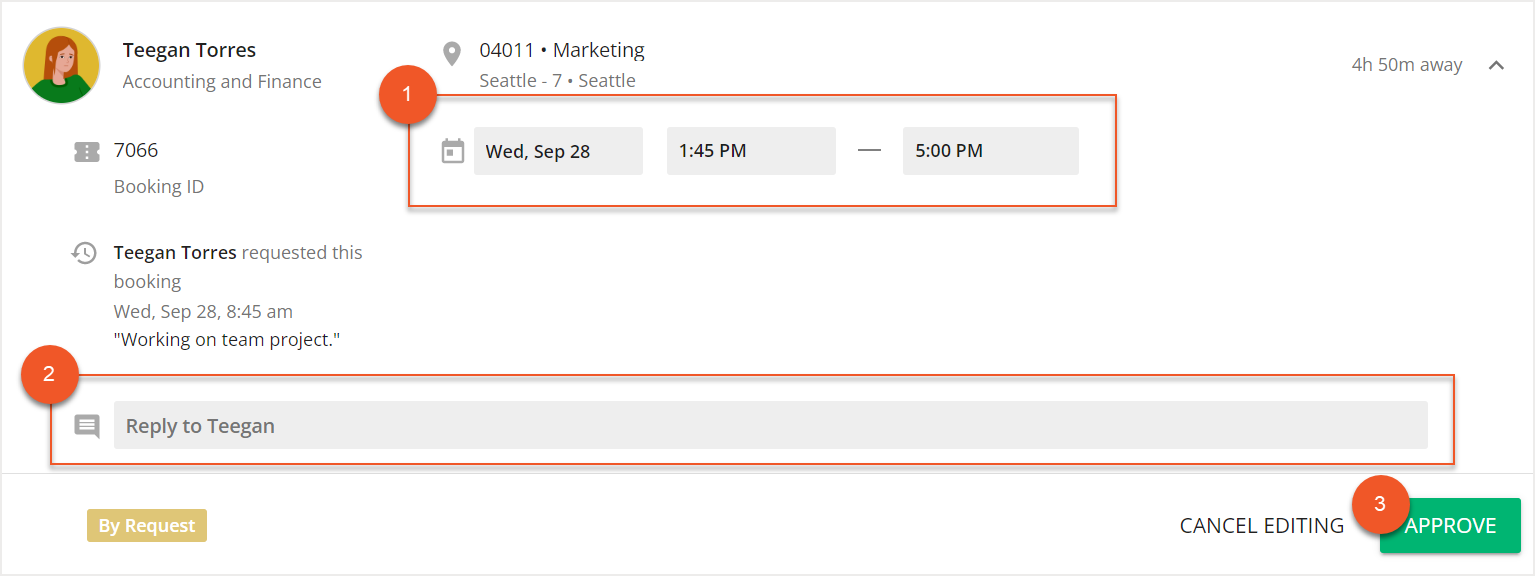Click the CANCEL EDITING link
The image size is (1535, 576).
(x=1261, y=525)
